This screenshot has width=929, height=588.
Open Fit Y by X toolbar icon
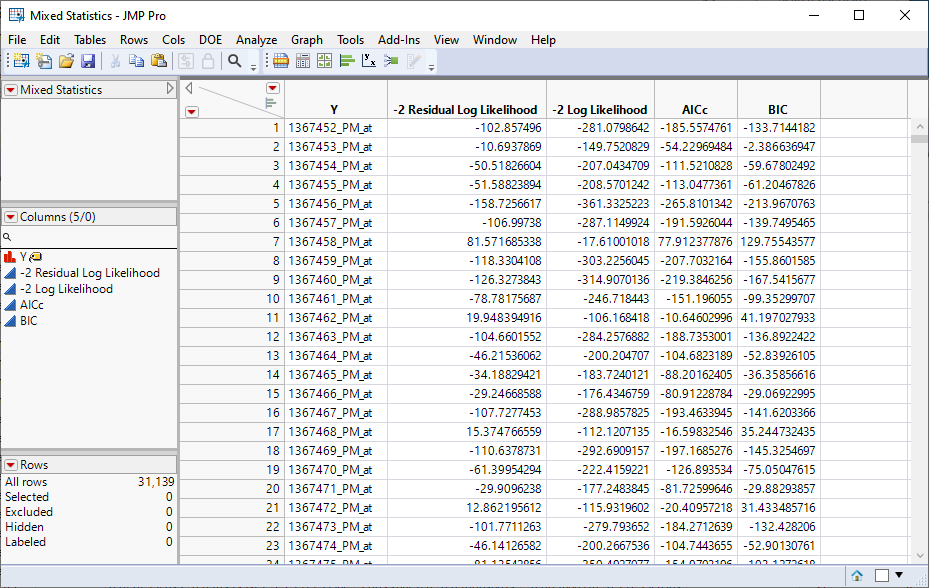[x=369, y=61]
